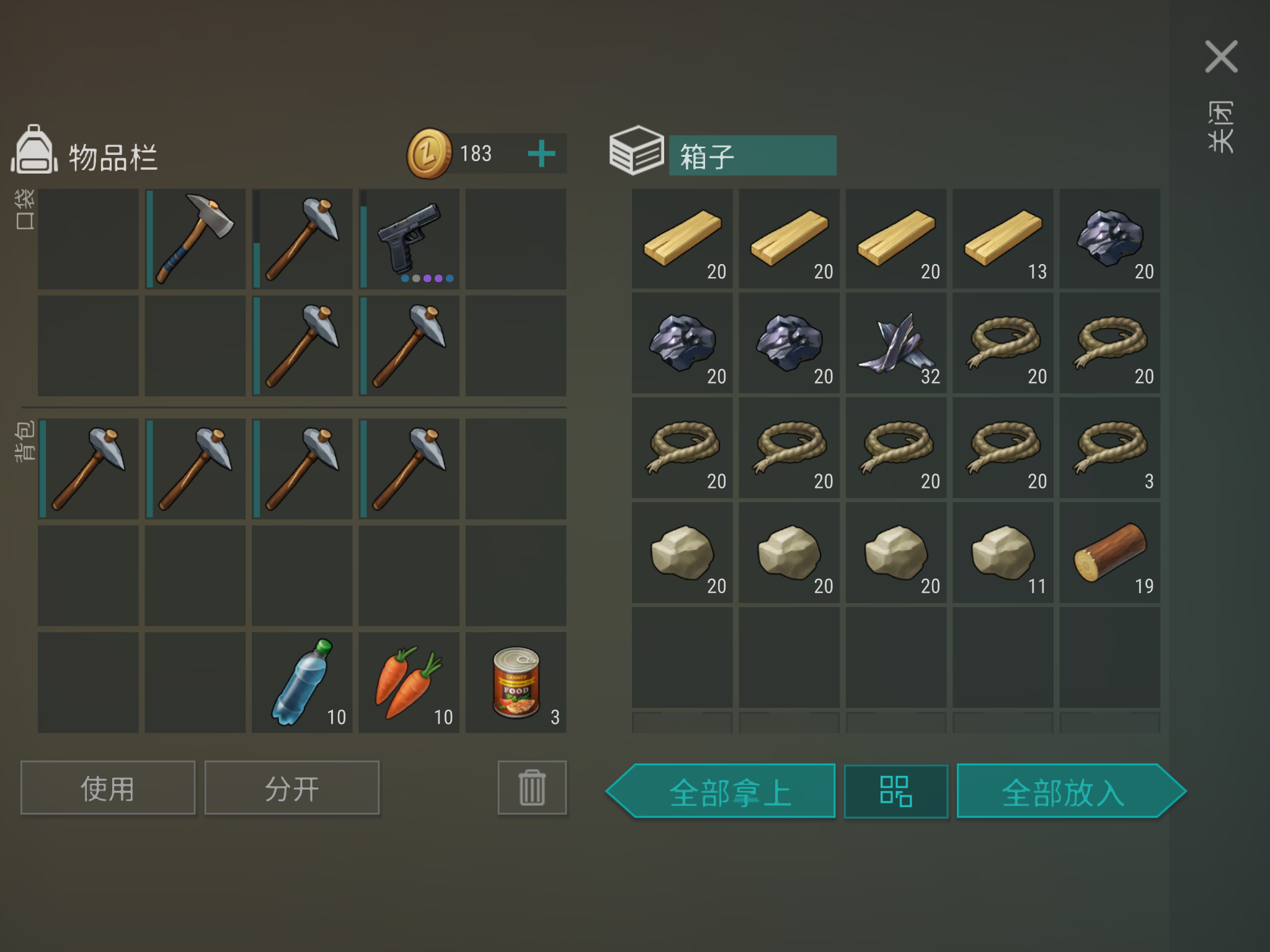1270x952 pixels.
Task: Select the hatchet with blue grip
Action: 195,239
